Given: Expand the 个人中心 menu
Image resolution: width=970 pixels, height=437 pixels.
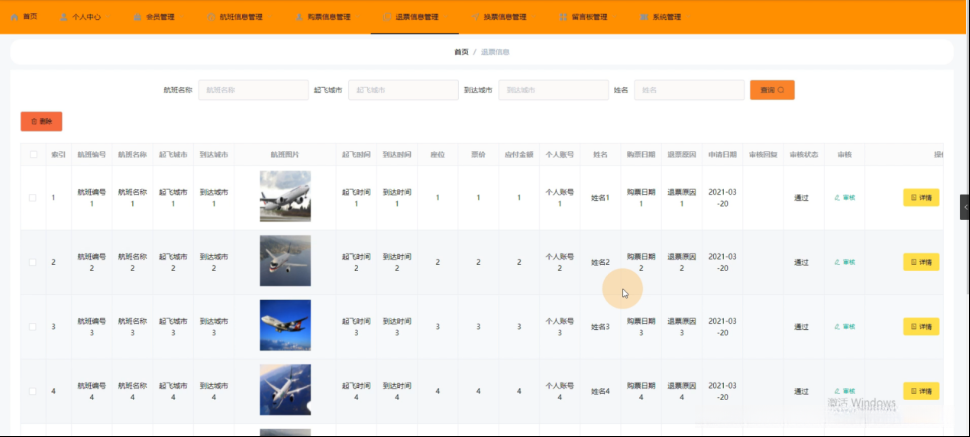Looking at the screenshot, I should click(81, 17).
